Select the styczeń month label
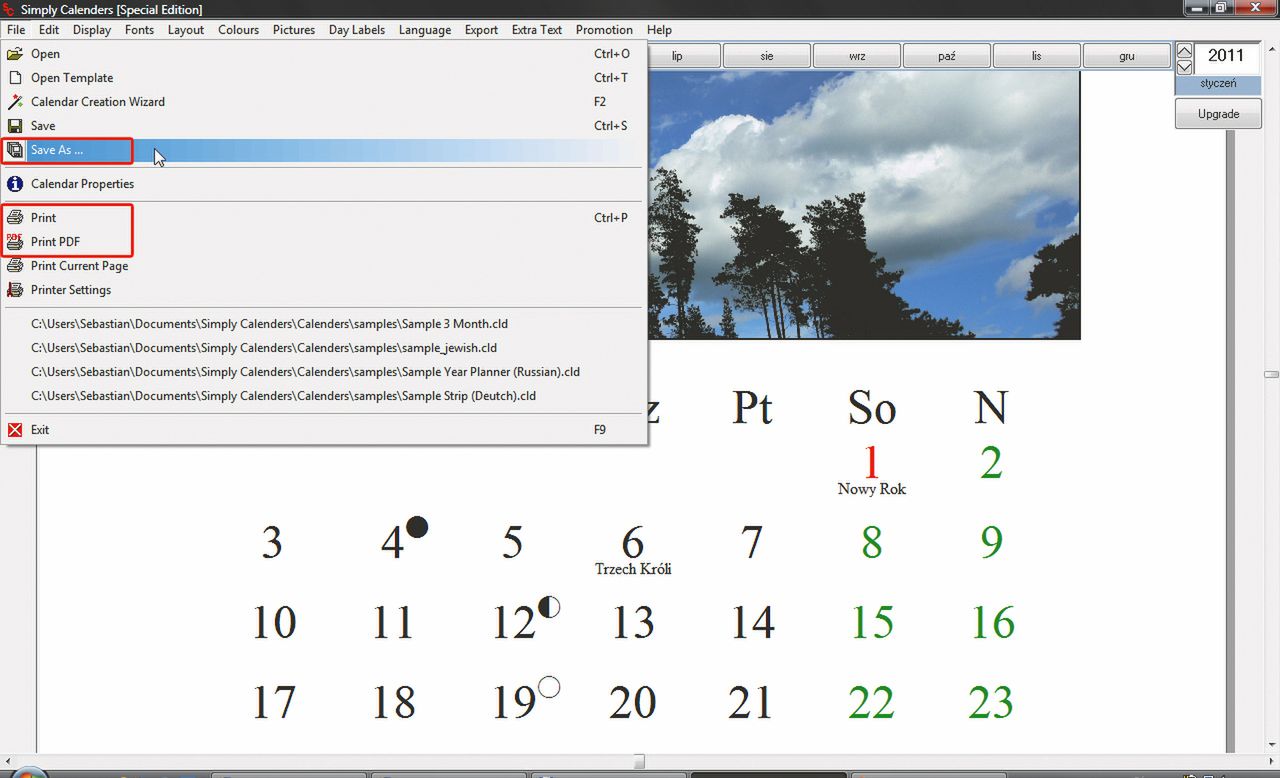 pyautogui.click(x=1218, y=84)
